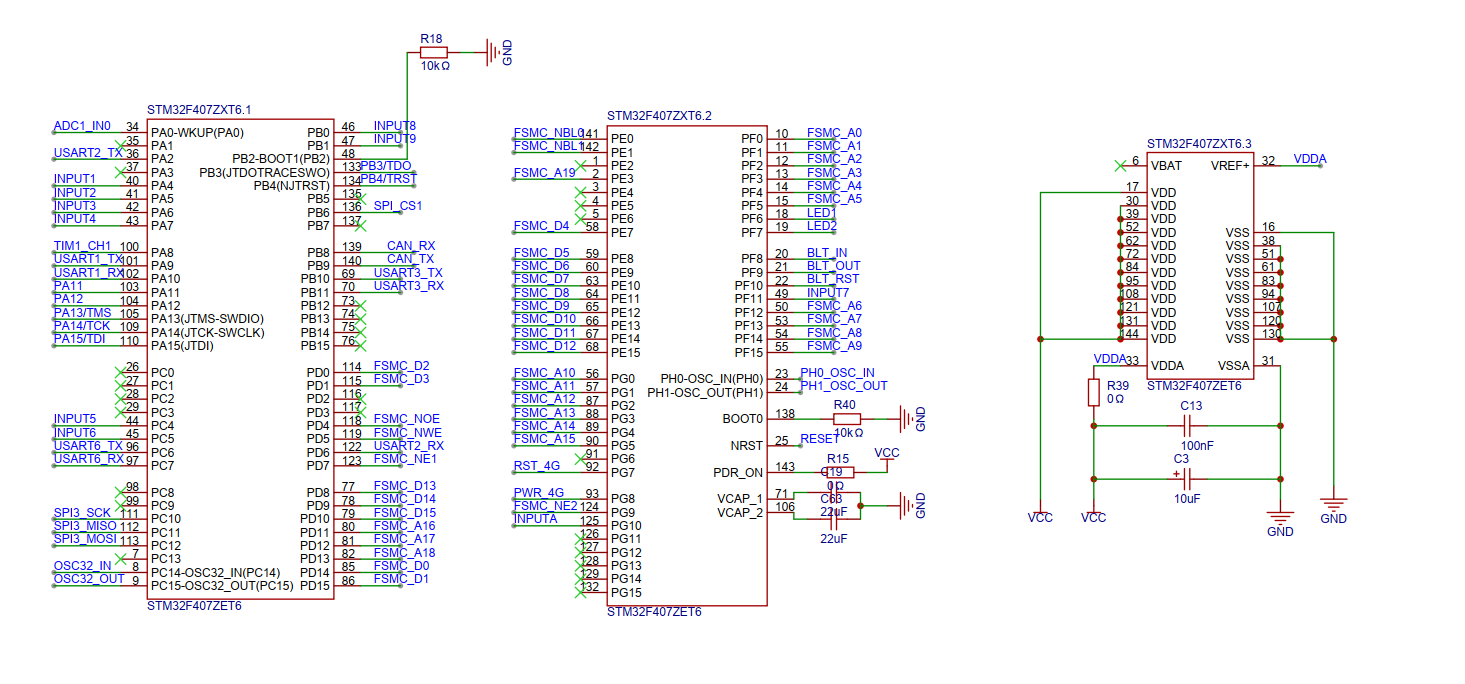
Task: Click the SPI_CS1 net label
Action: (x=398, y=206)
